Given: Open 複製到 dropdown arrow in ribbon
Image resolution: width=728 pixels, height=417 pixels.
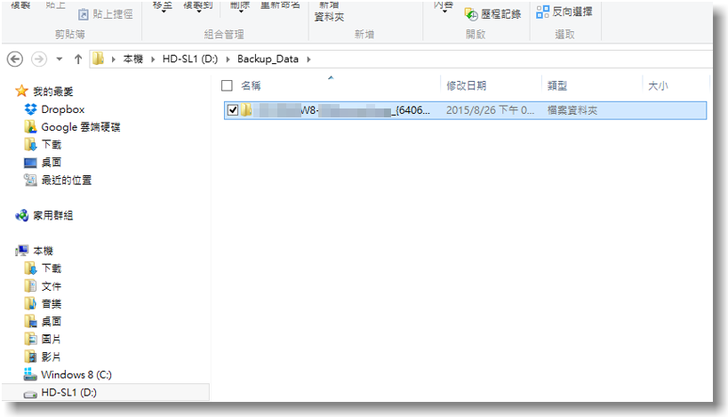Looking at the screenshot, I should 199,11.
